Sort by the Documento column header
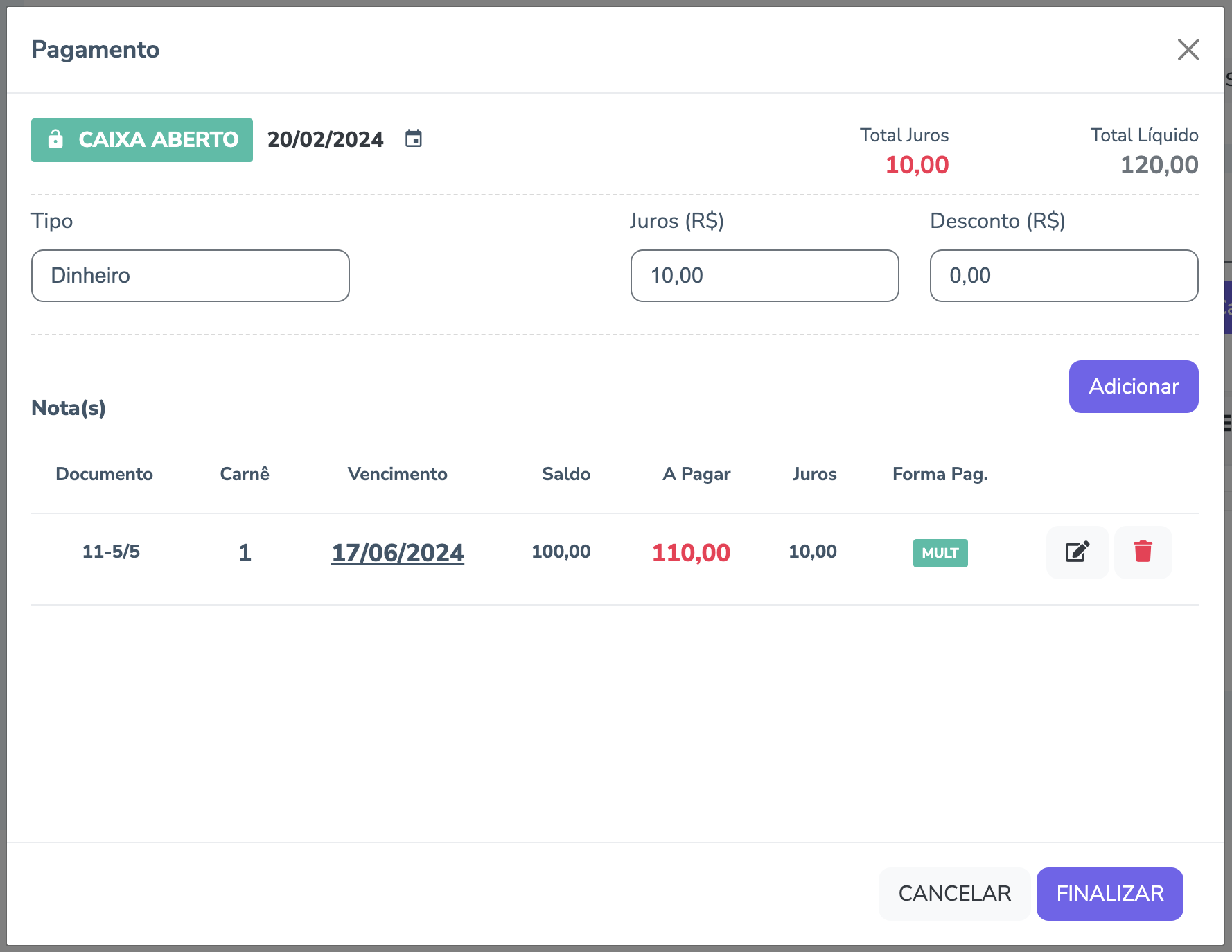Image resolution: width=1232 pixels, height=952 pixels. coord(104,474)
